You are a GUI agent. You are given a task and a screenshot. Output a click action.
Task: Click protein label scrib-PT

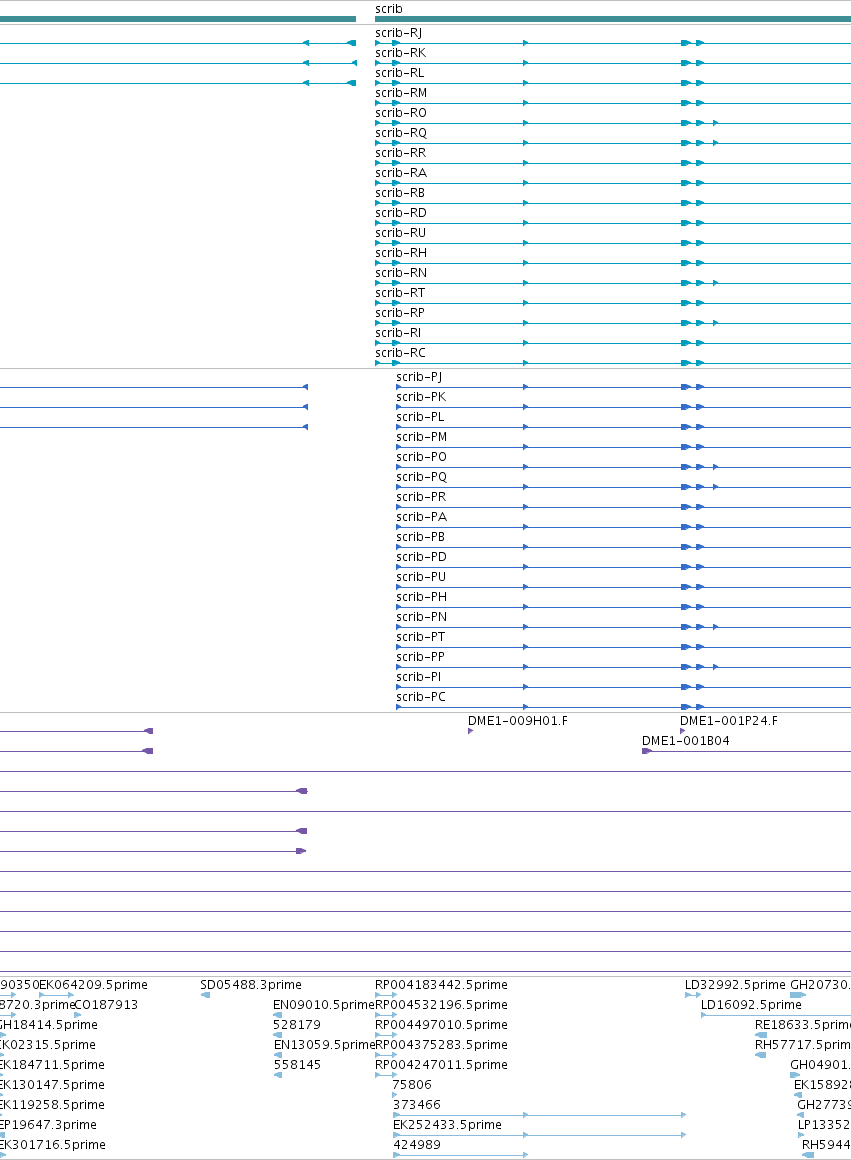(x=421, y=636)
